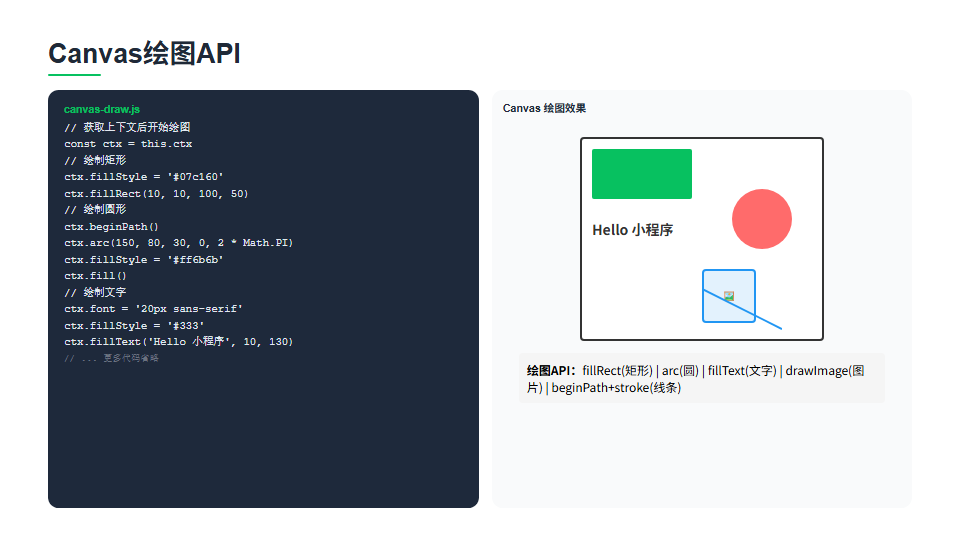Image resolution: width=960 pixels, height=540 pixels.
Task: Click the red circle in canvas
Action: (x=762, y=219)
